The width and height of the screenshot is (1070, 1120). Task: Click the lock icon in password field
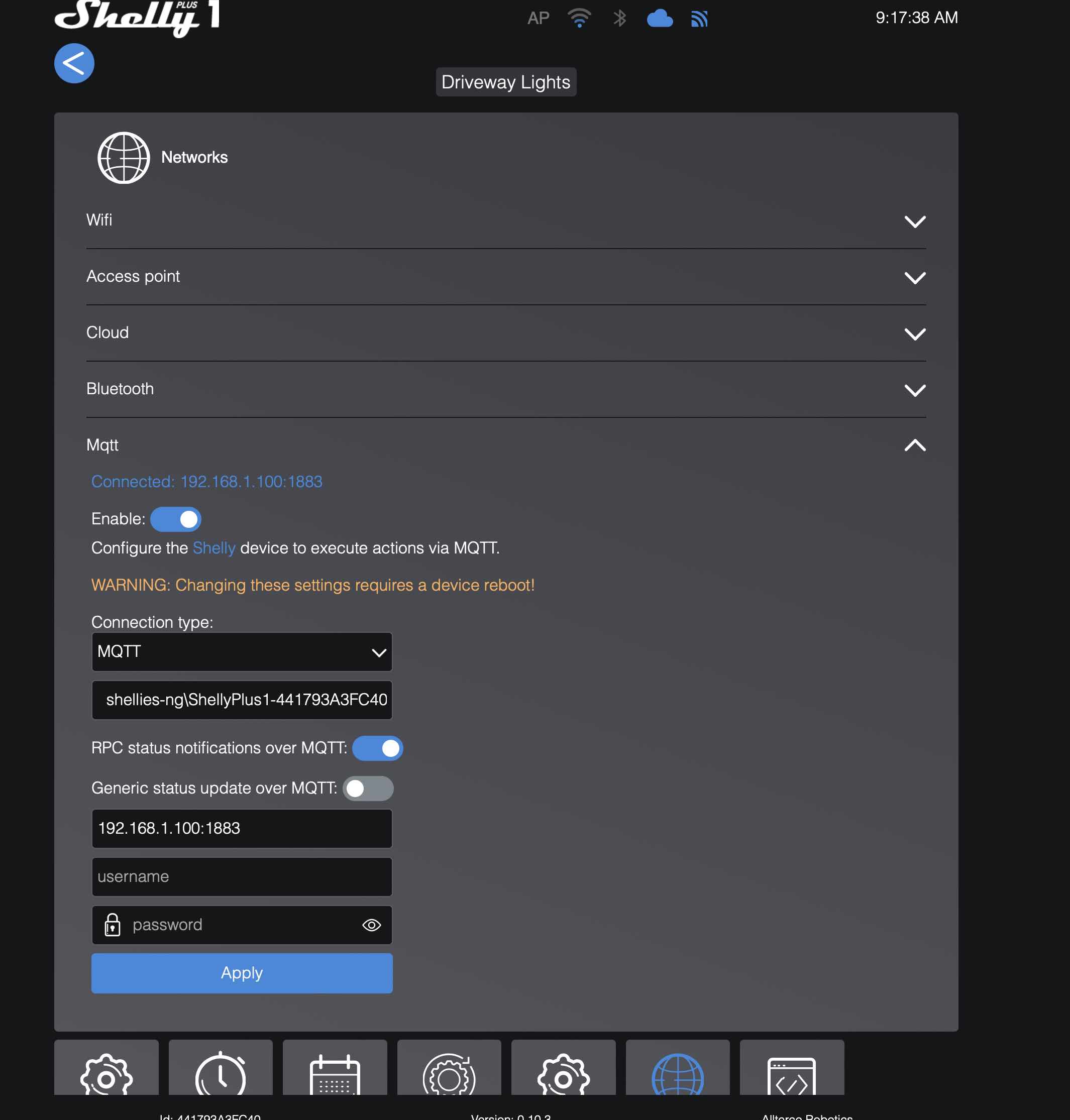coord(113,925)
